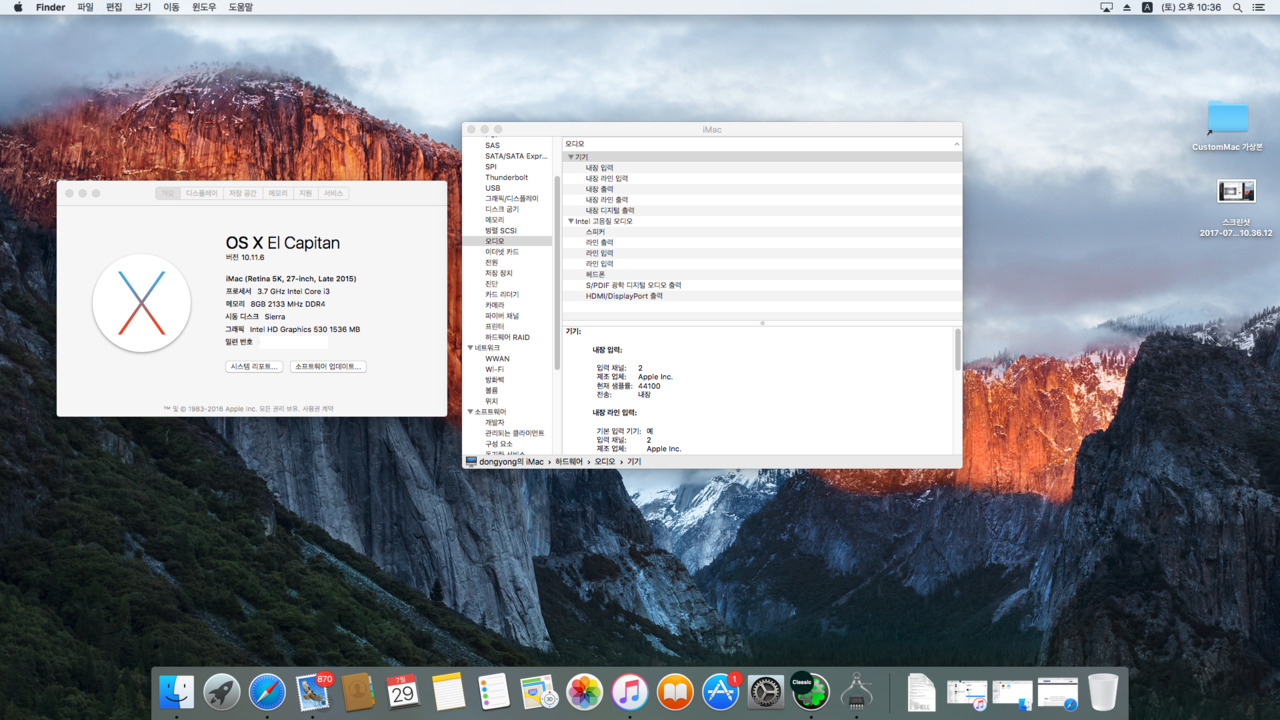Switch to 메모리 tab in About This Mac

click(278, 193)
